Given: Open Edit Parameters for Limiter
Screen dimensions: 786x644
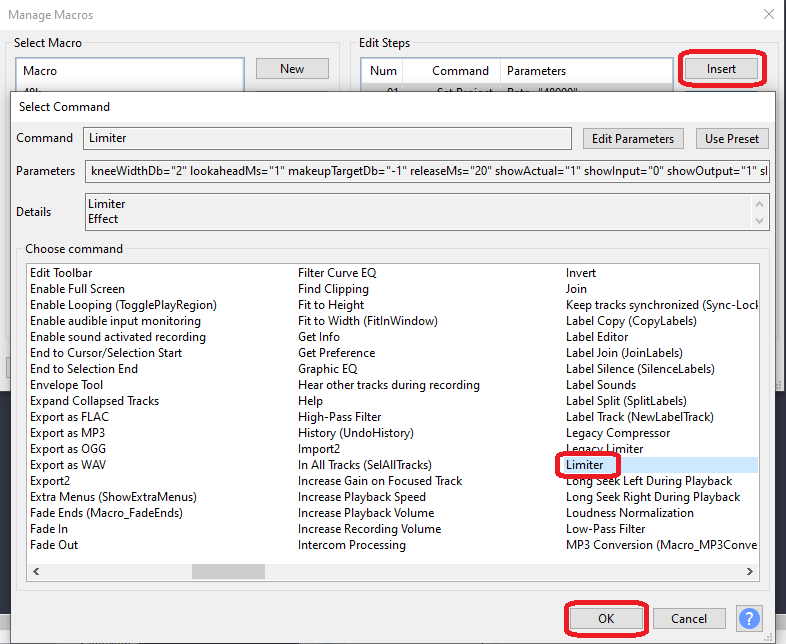Looking at the screenshot, I should 633,138.
